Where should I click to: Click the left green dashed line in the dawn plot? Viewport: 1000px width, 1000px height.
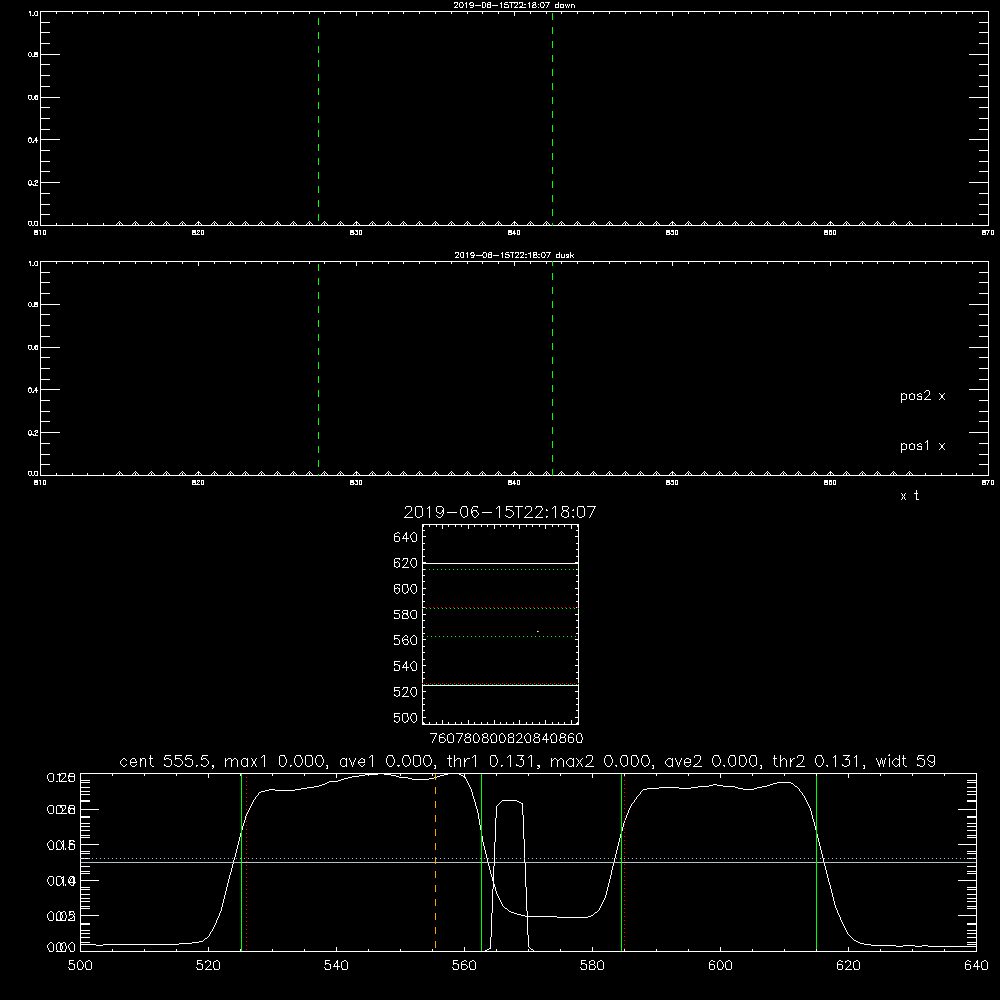[318, 118]
